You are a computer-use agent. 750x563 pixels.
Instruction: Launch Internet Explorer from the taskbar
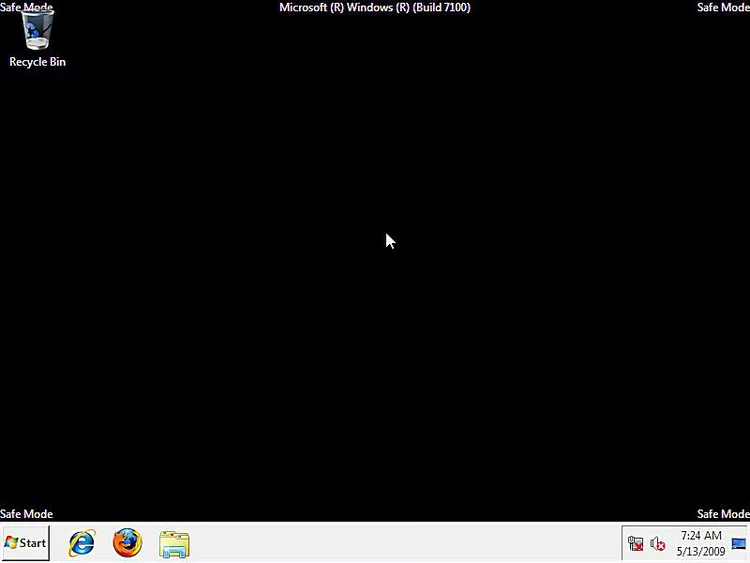point(81,543)
